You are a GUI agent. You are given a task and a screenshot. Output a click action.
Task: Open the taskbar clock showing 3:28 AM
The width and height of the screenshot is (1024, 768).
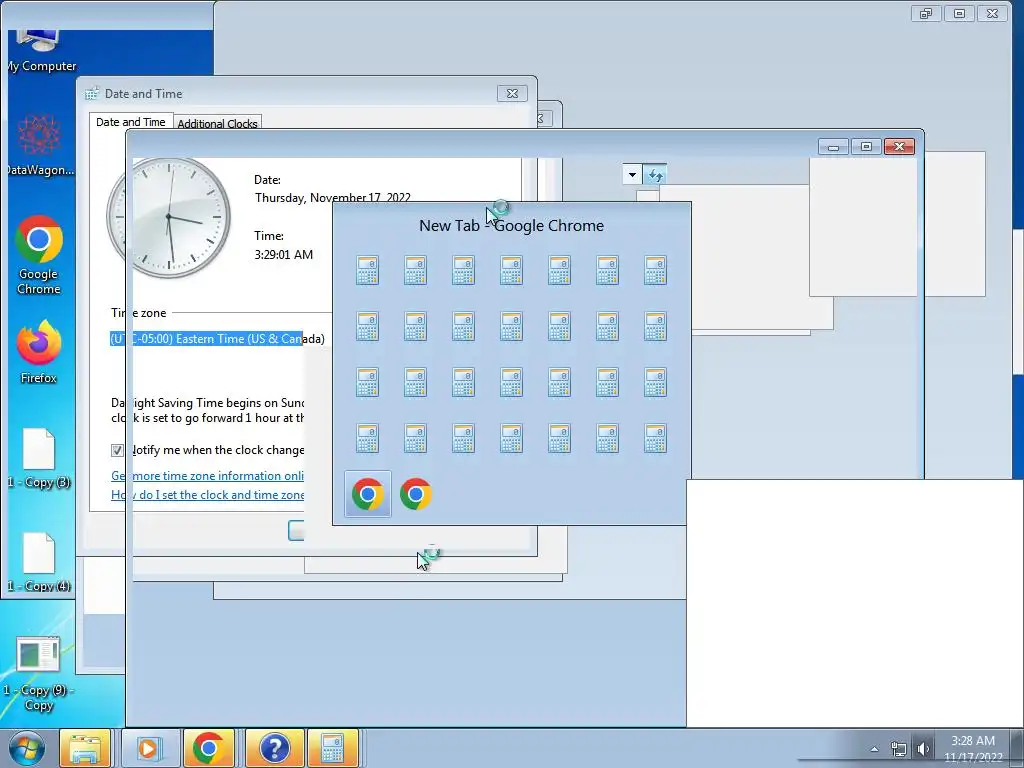click(x=973, y=749)
